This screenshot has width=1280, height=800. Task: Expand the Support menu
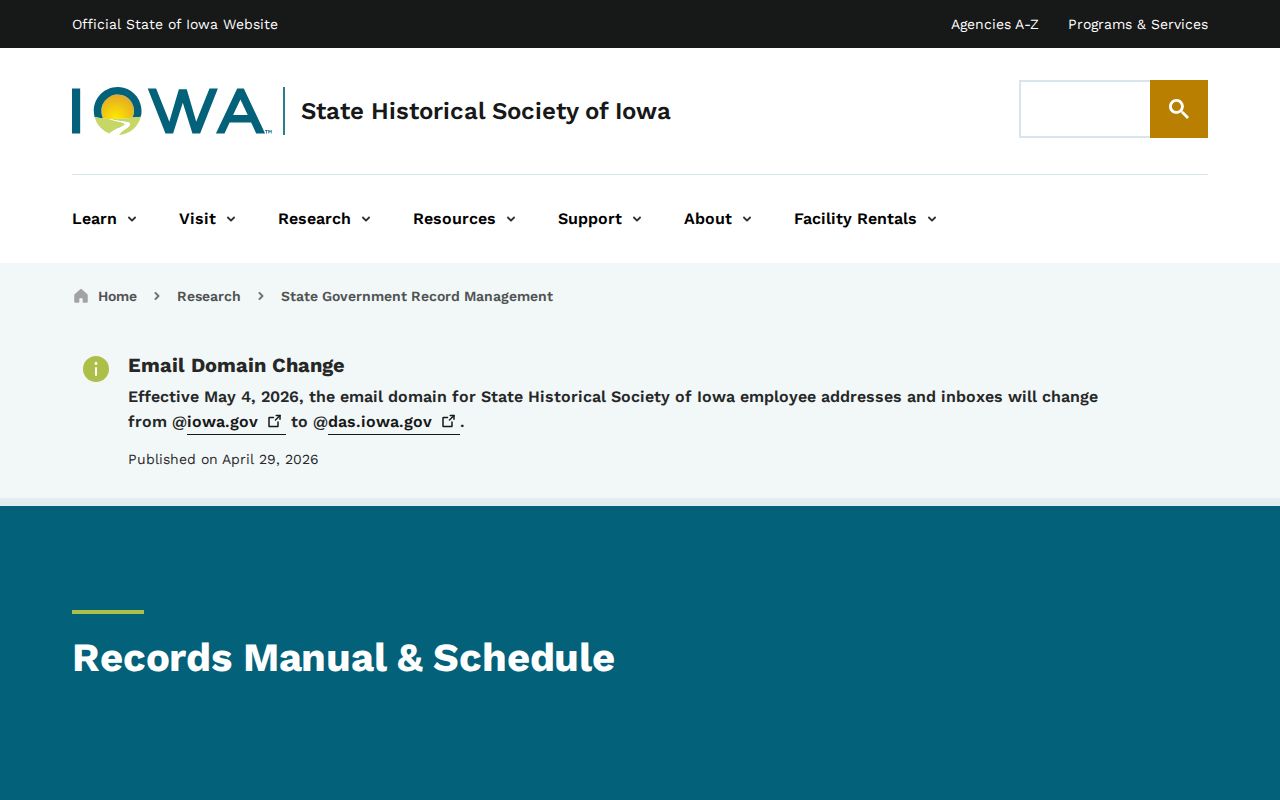(600, 219)
